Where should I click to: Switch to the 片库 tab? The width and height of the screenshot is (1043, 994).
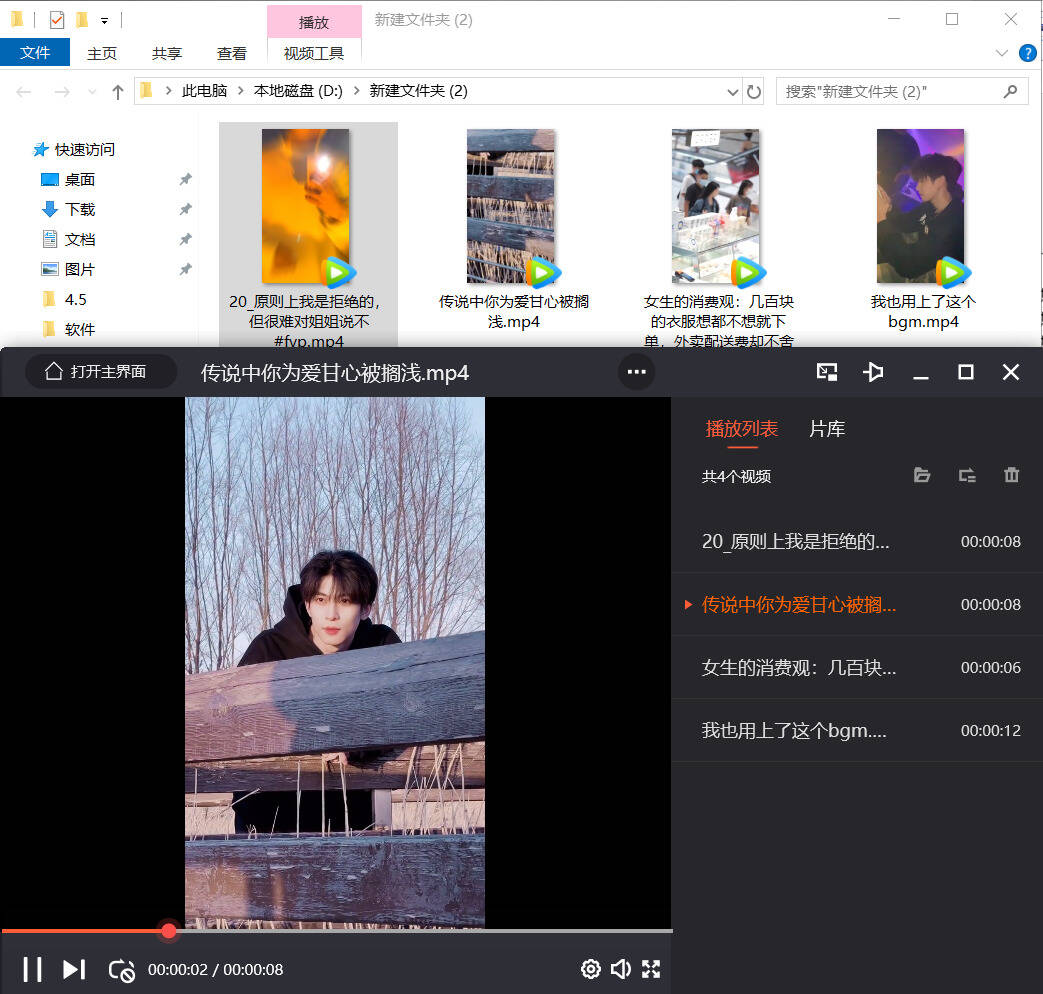[x=827, y=429]
